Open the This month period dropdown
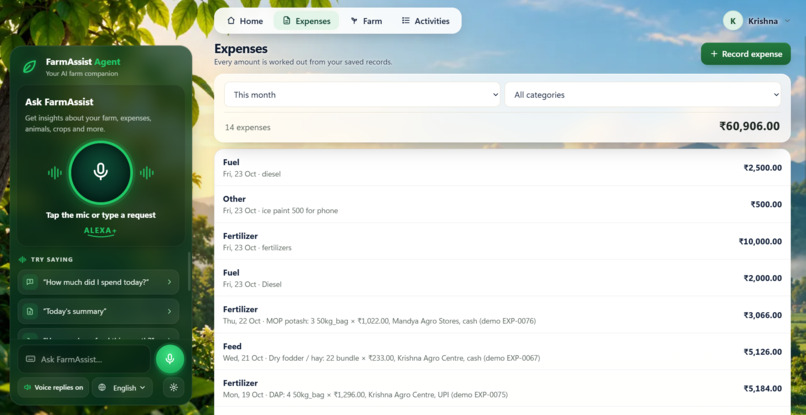Viewport: 806px width, 415px height. coord(362,95)
